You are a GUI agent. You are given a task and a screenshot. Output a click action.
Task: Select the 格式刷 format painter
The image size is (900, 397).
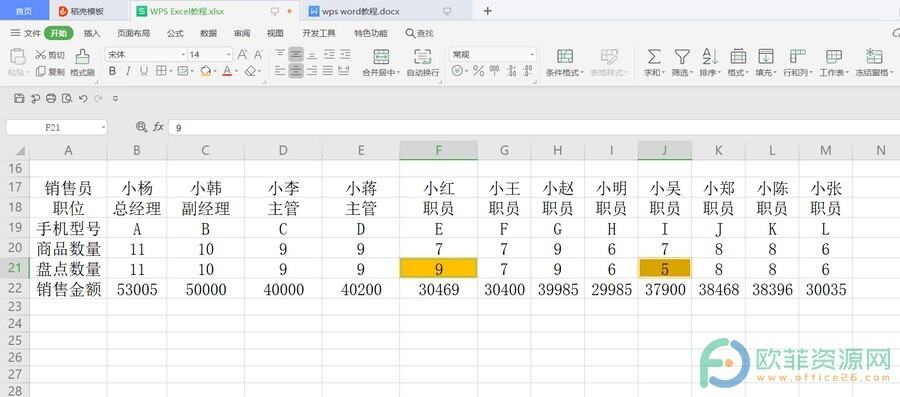point(83,63)
